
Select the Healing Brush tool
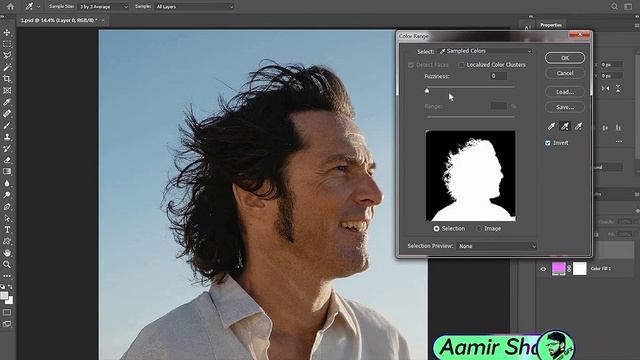tap(7, 113)
